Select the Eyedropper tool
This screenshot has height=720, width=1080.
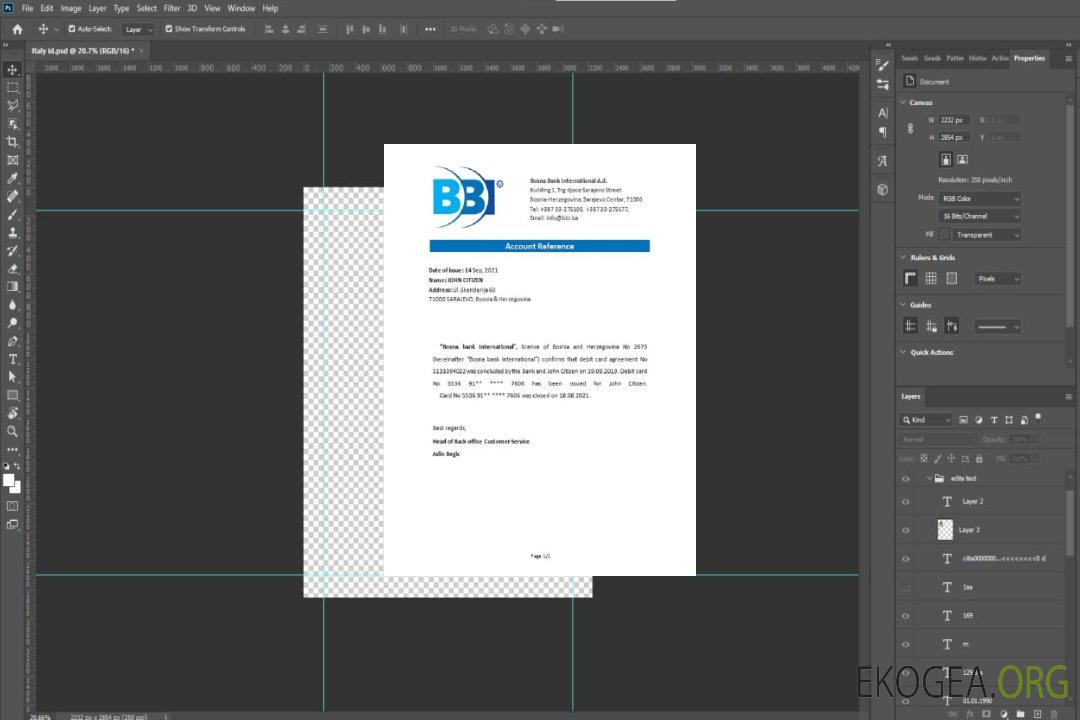13,178
